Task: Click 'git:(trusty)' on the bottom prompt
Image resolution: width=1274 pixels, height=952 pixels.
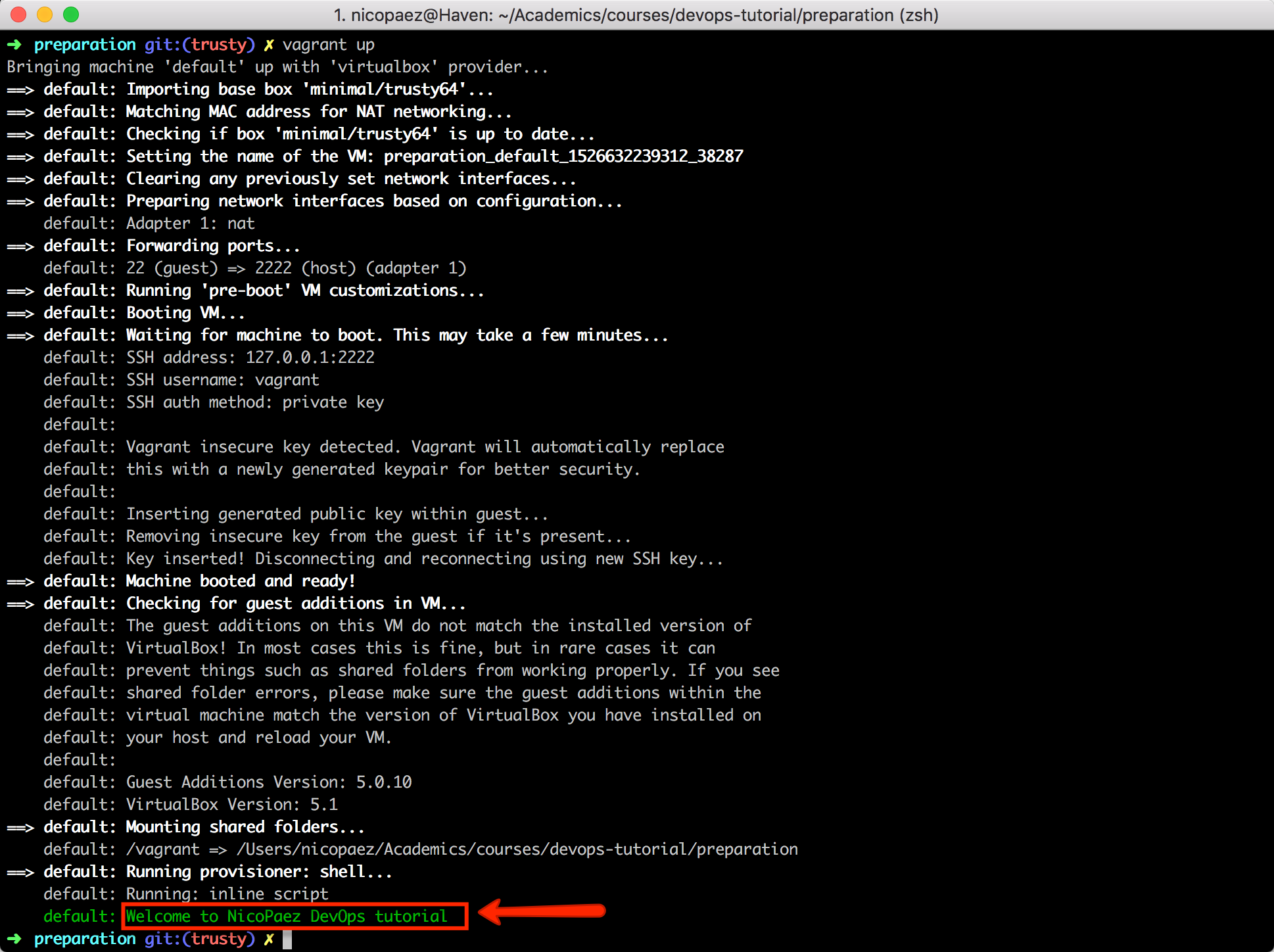Action: 200,939
